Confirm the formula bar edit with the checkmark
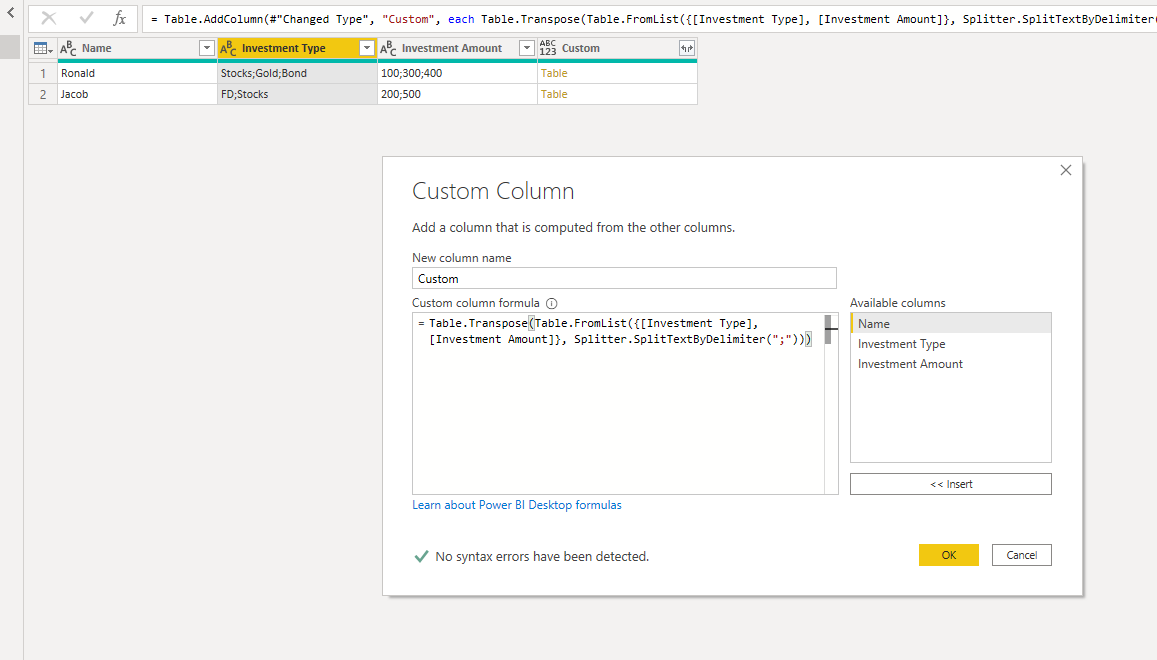The image size is (1157, 660). (86, 18)
